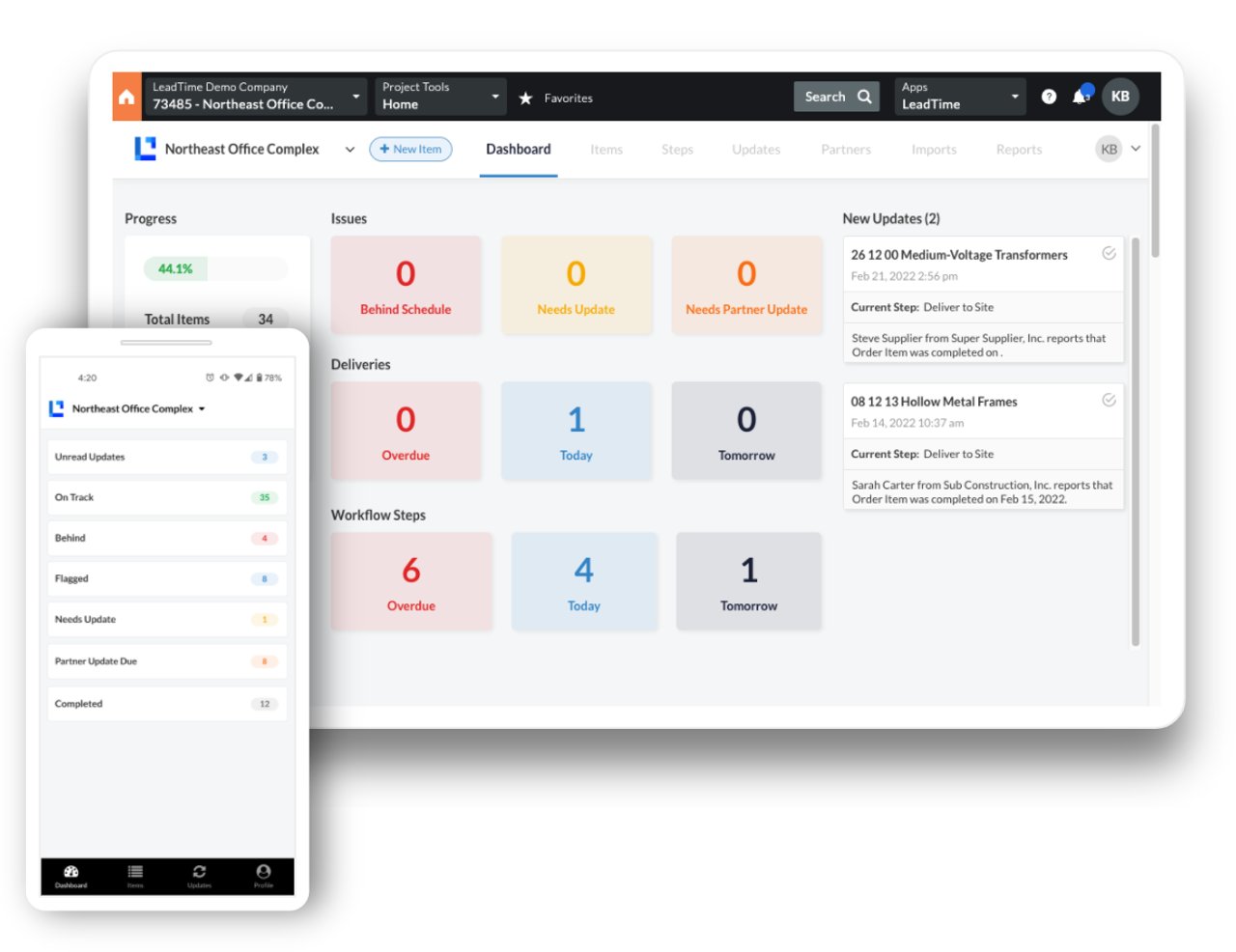Open the help question mark icon
Screen dimensions: 1236x952
pos(1049,97)
